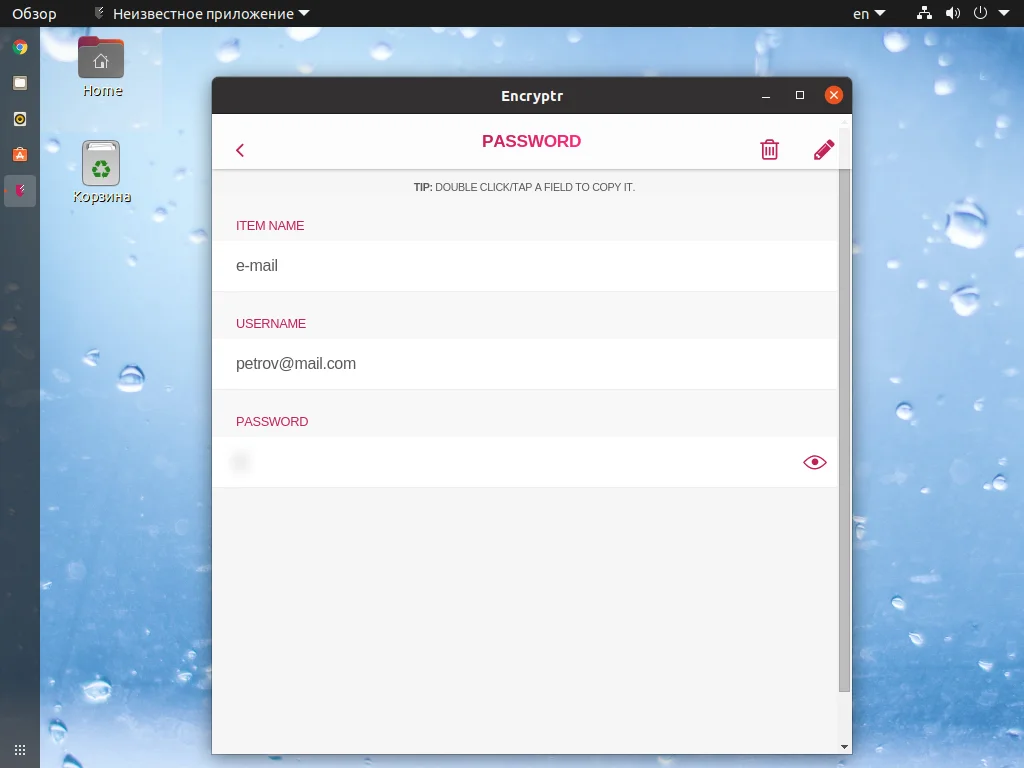
Task: Click the scrollbar down arrow
Action: [844, 746]
